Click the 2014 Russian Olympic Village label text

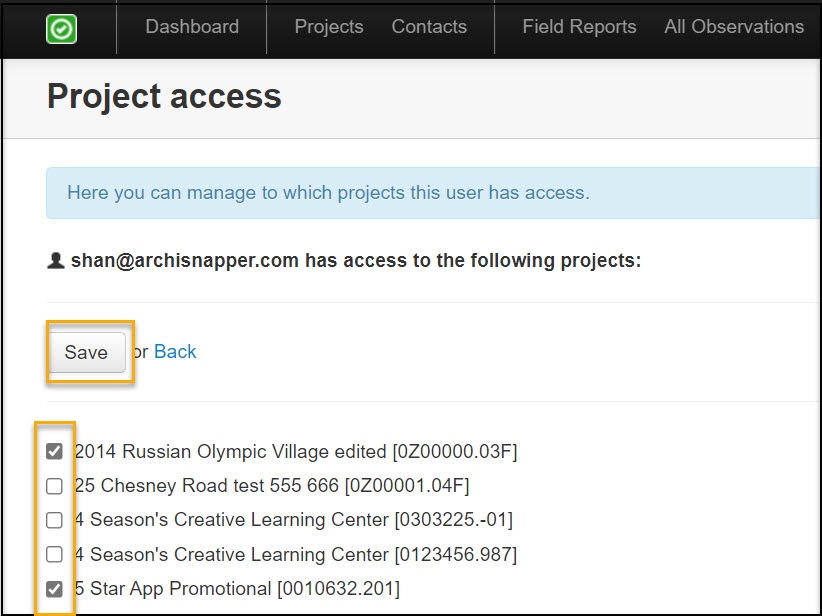[x=295, y=452]
